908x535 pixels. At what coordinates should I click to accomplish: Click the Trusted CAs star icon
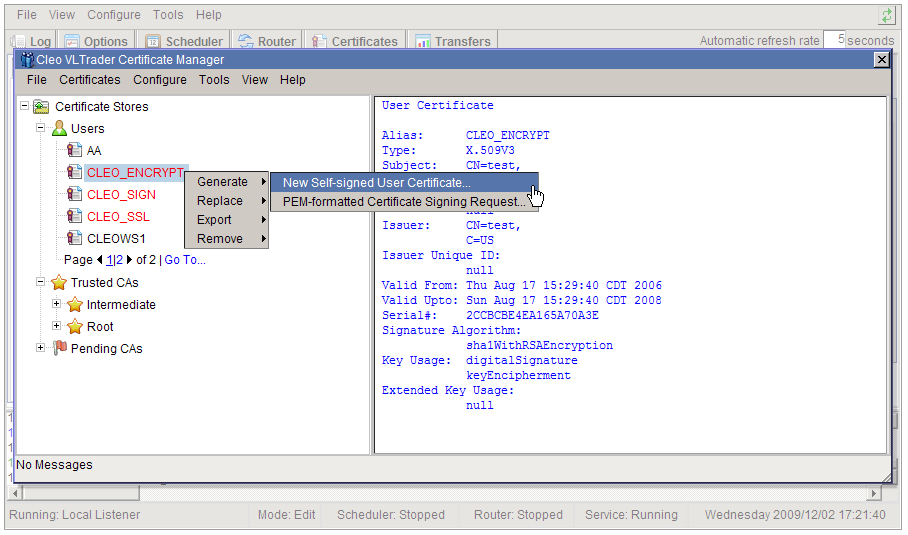pos(59,283)
